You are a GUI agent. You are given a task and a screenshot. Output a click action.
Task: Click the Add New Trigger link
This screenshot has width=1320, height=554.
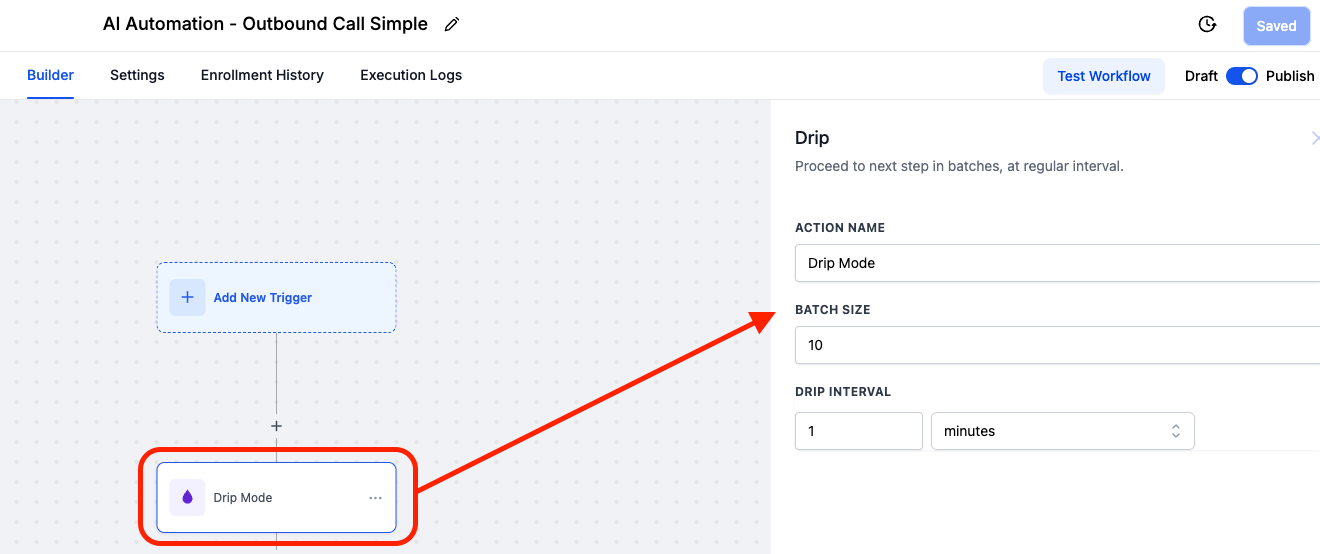pyautogui.click(x=262, y=298)
